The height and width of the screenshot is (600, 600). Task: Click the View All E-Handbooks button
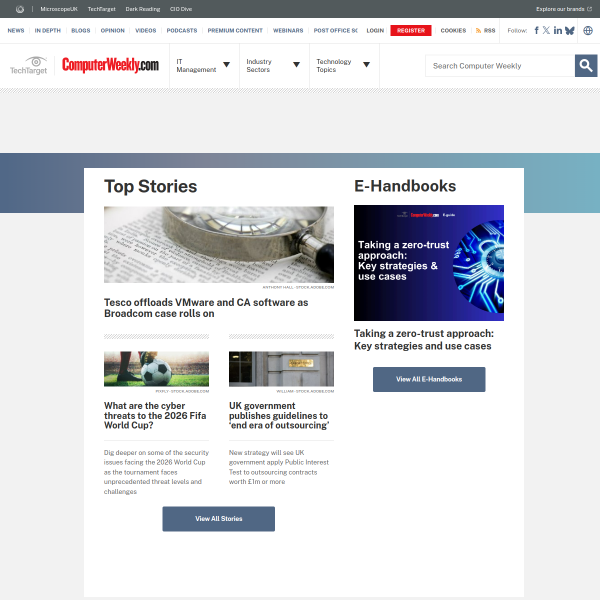pyautogui.click(x=429, y=379)
